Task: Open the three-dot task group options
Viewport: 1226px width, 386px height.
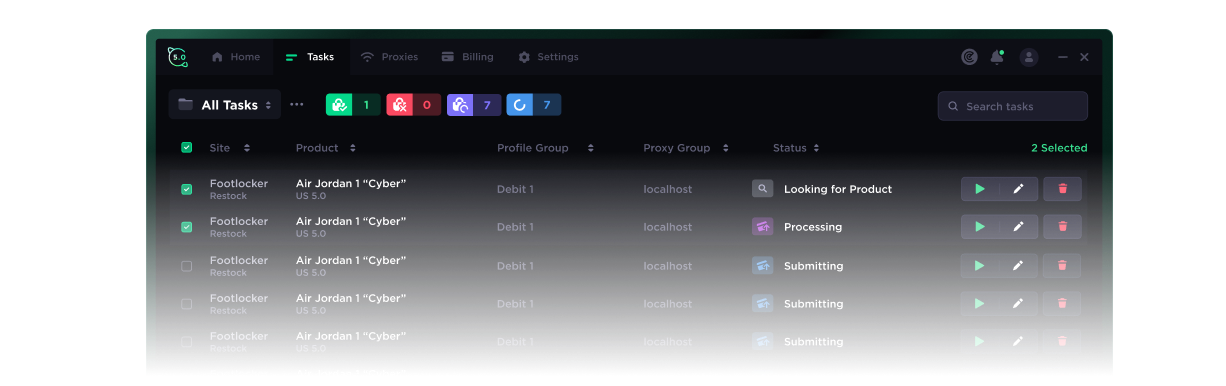Action: [x=297, y=105]
